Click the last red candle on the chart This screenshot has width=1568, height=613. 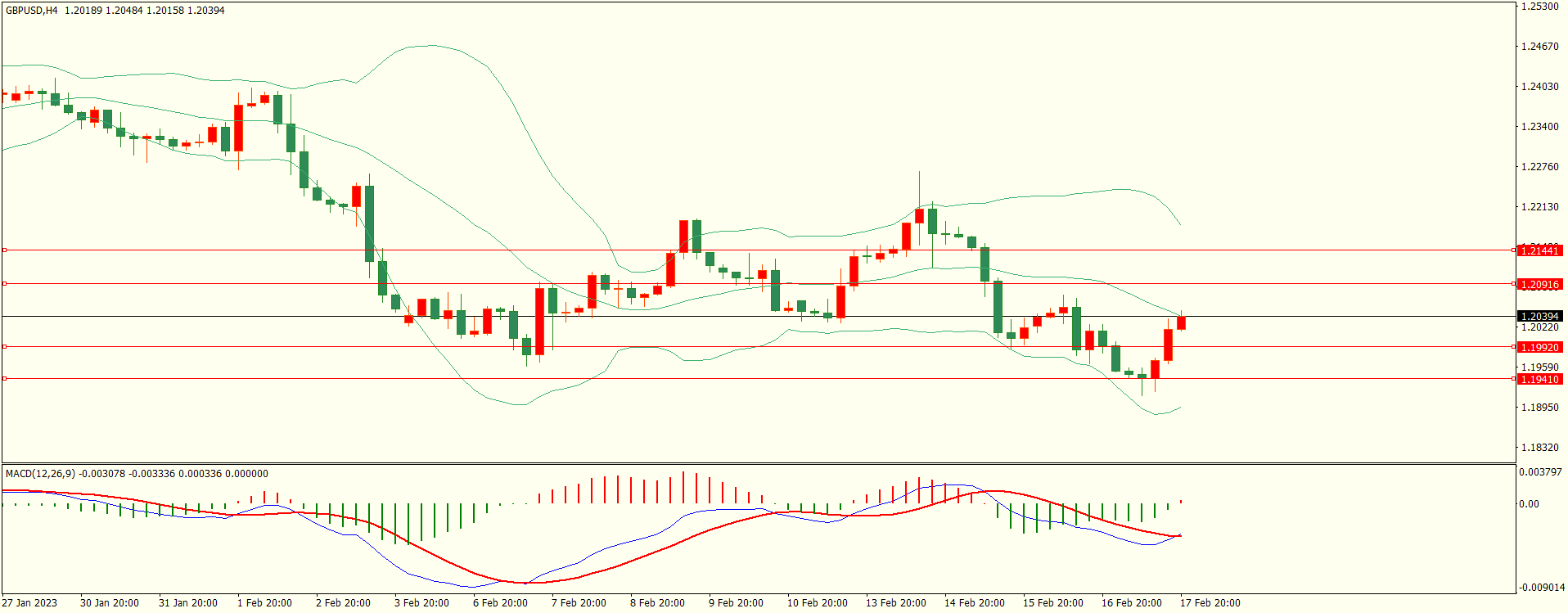[x=1181, y=322]
